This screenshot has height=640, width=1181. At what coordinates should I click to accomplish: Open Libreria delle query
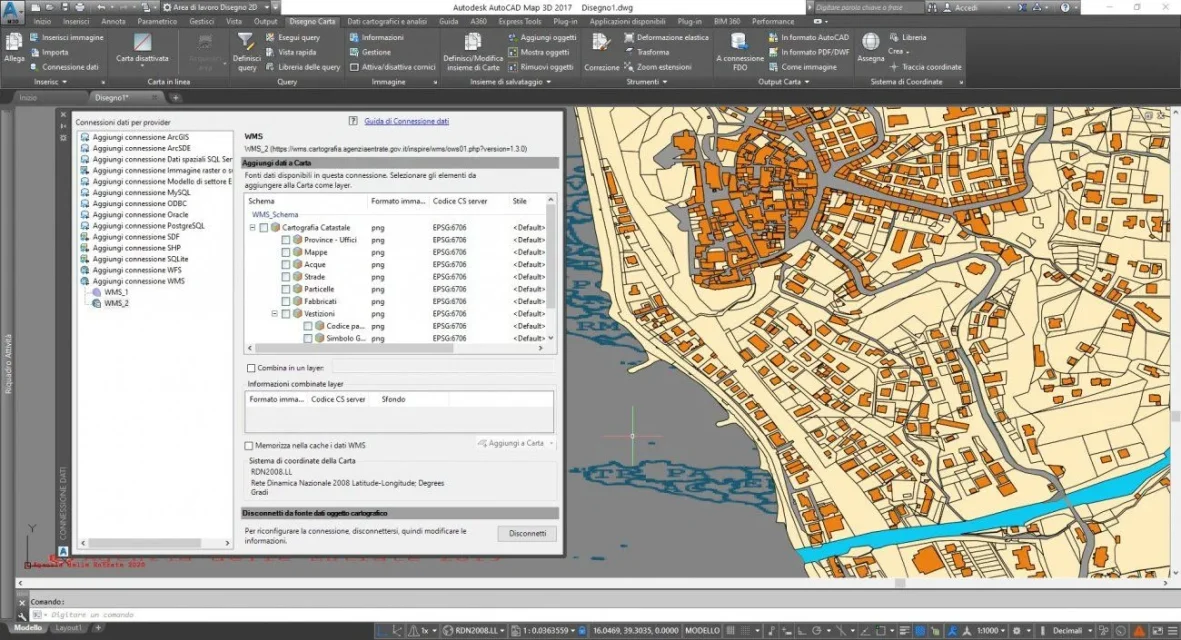tap(303, 67)
